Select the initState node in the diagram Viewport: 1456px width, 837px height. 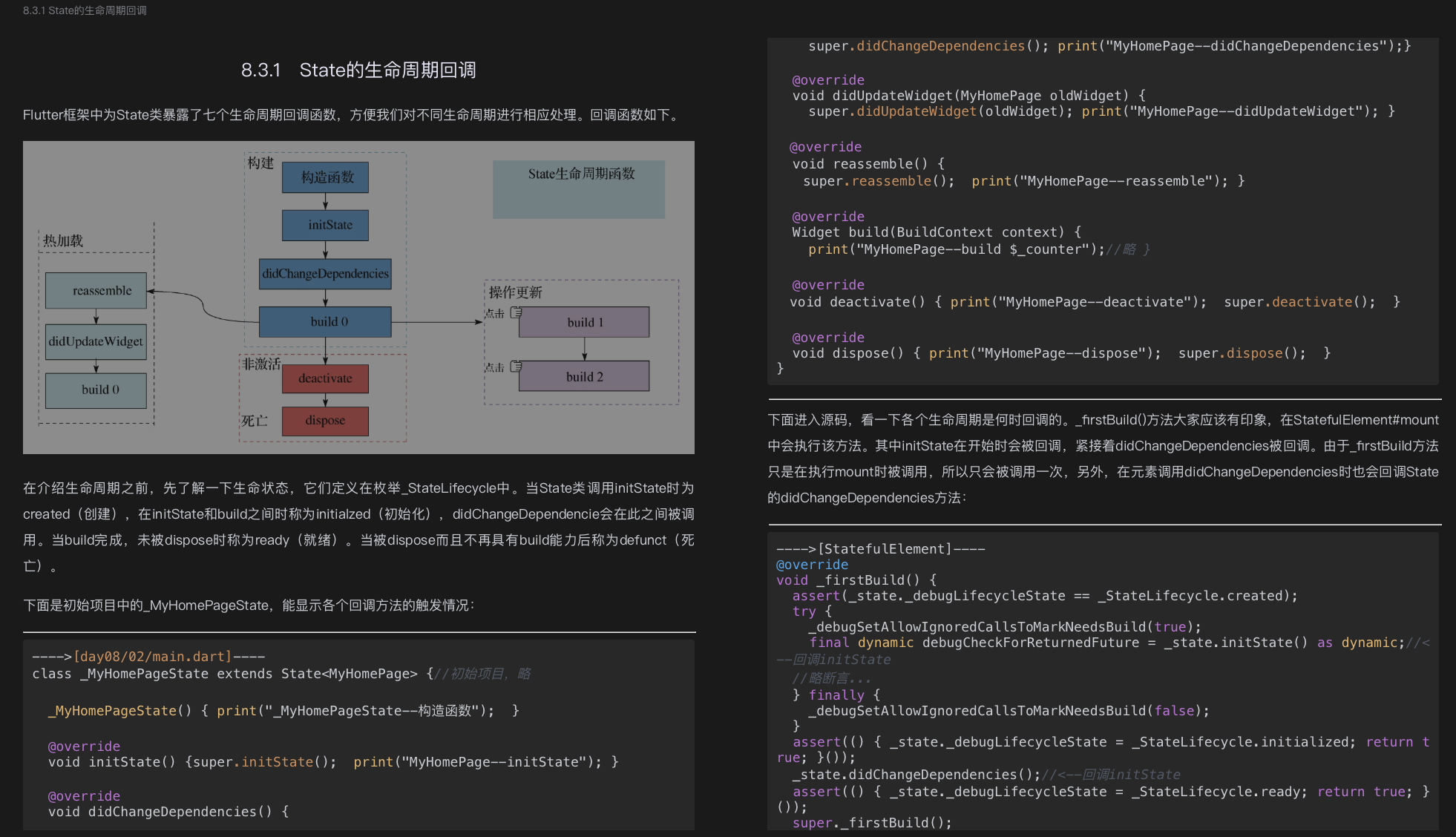pos(325,225)
